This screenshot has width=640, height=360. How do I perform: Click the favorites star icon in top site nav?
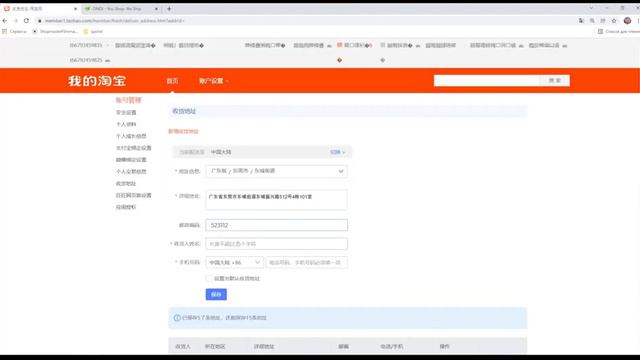382,45
